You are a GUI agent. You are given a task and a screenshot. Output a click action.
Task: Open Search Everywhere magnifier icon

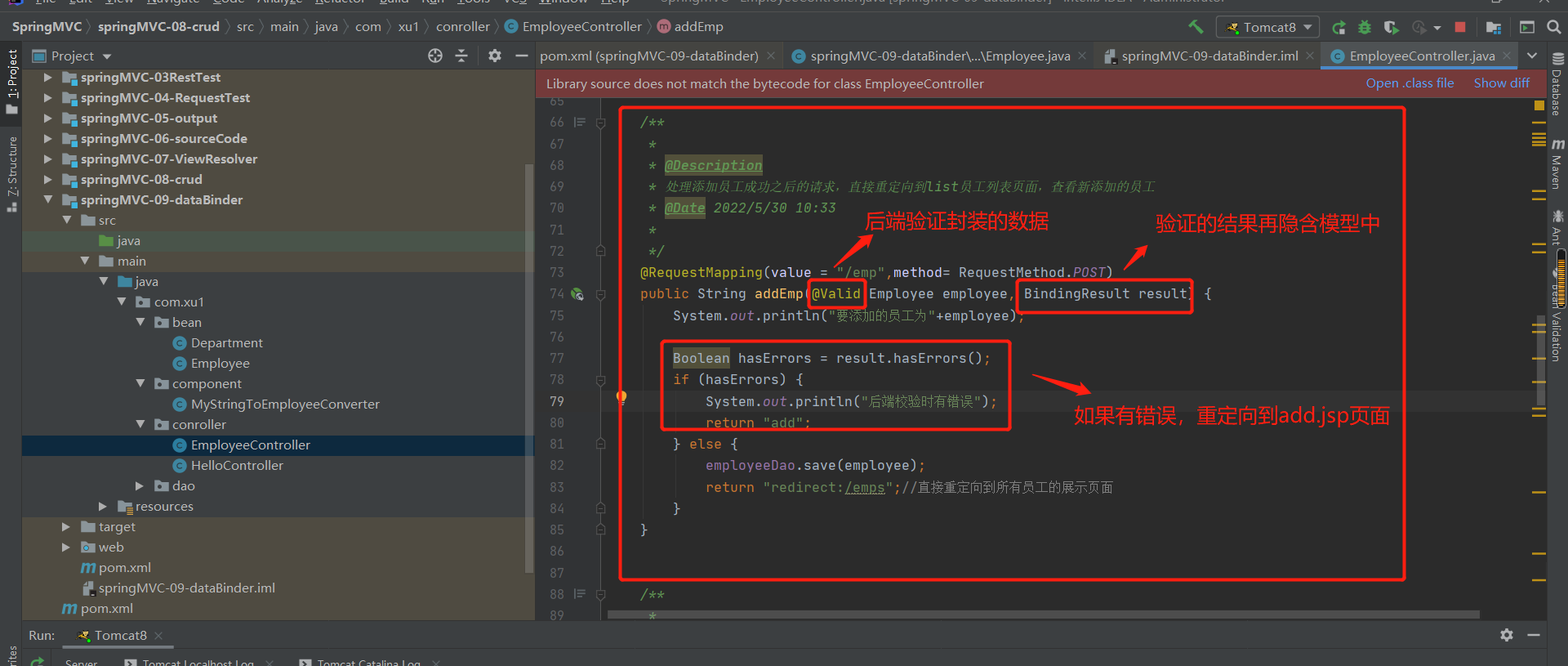[x=1554, y=27]
